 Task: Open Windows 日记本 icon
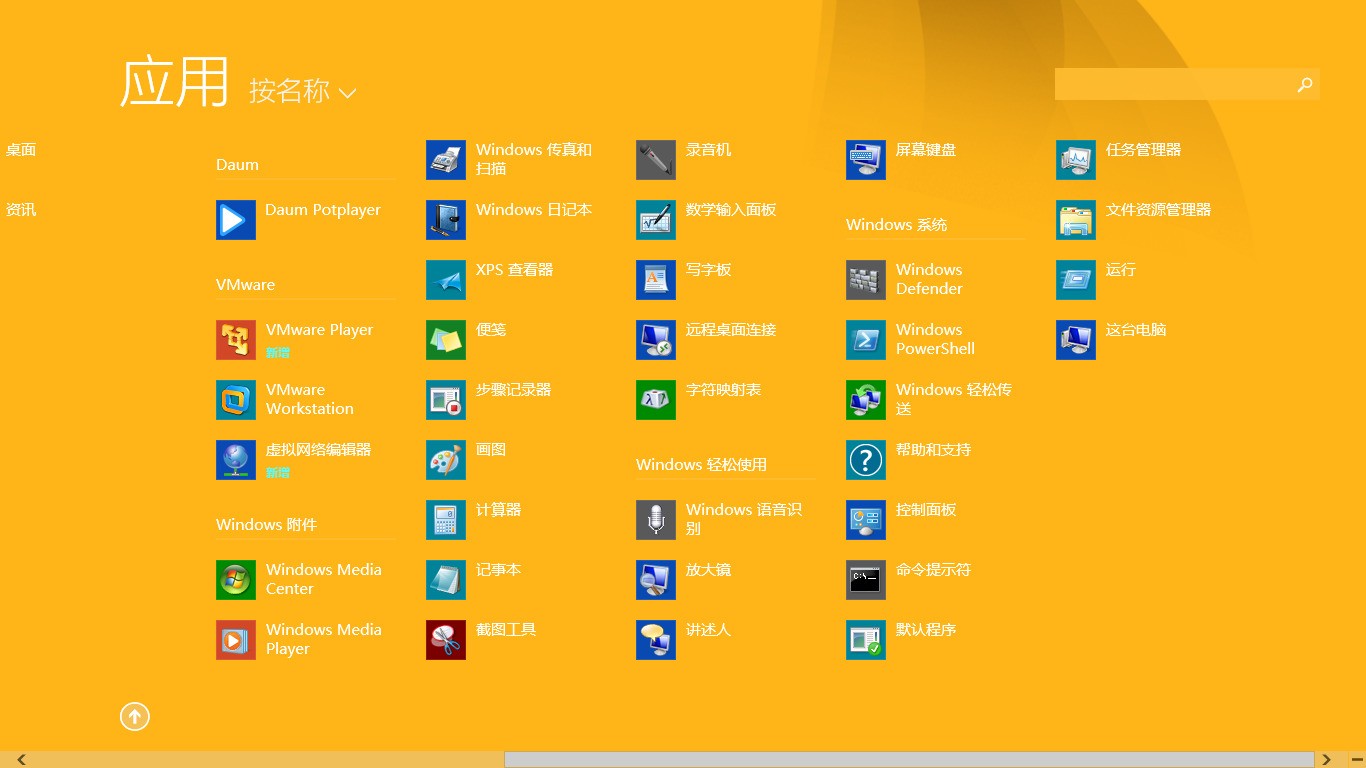click(446, 220)
